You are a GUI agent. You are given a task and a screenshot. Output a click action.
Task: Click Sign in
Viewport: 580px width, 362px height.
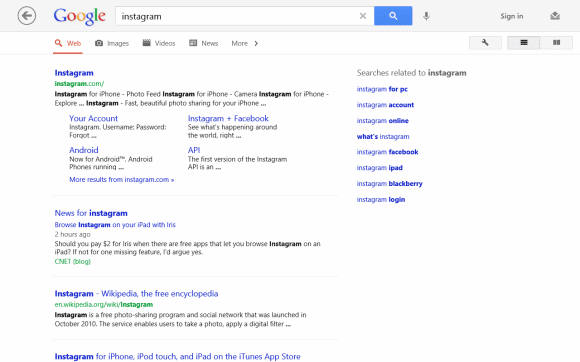point(512,16)
